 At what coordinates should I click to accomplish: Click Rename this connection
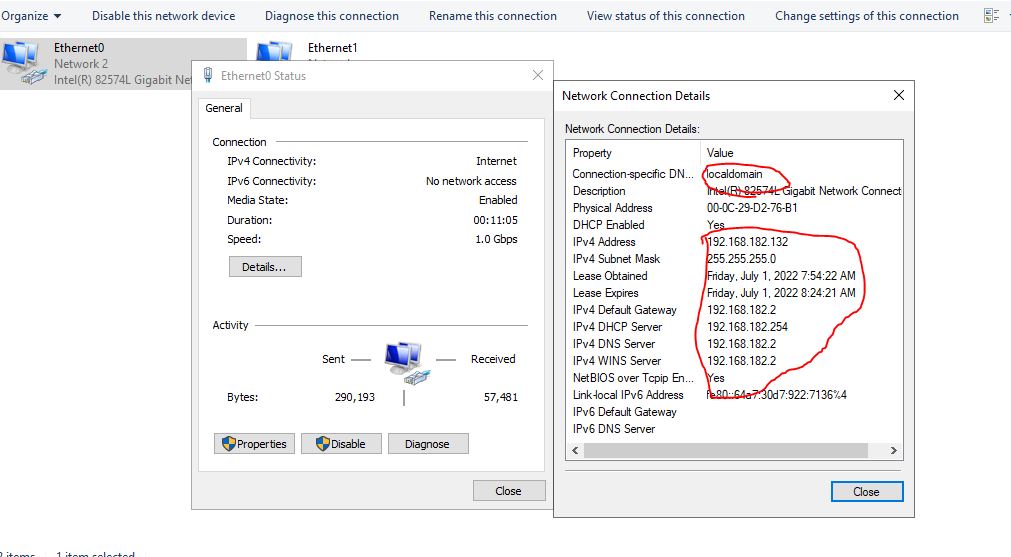click(493, 15)
